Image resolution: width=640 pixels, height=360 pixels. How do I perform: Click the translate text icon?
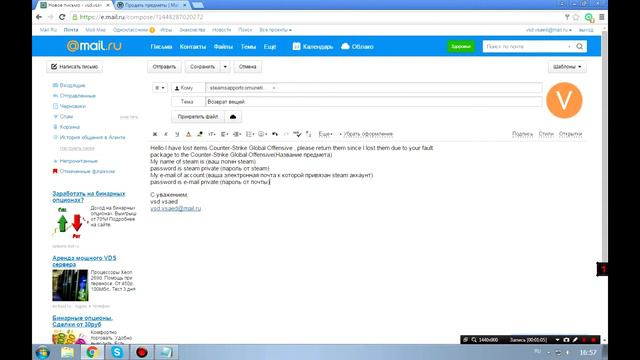pyautogui.click(x=309, y=134)
